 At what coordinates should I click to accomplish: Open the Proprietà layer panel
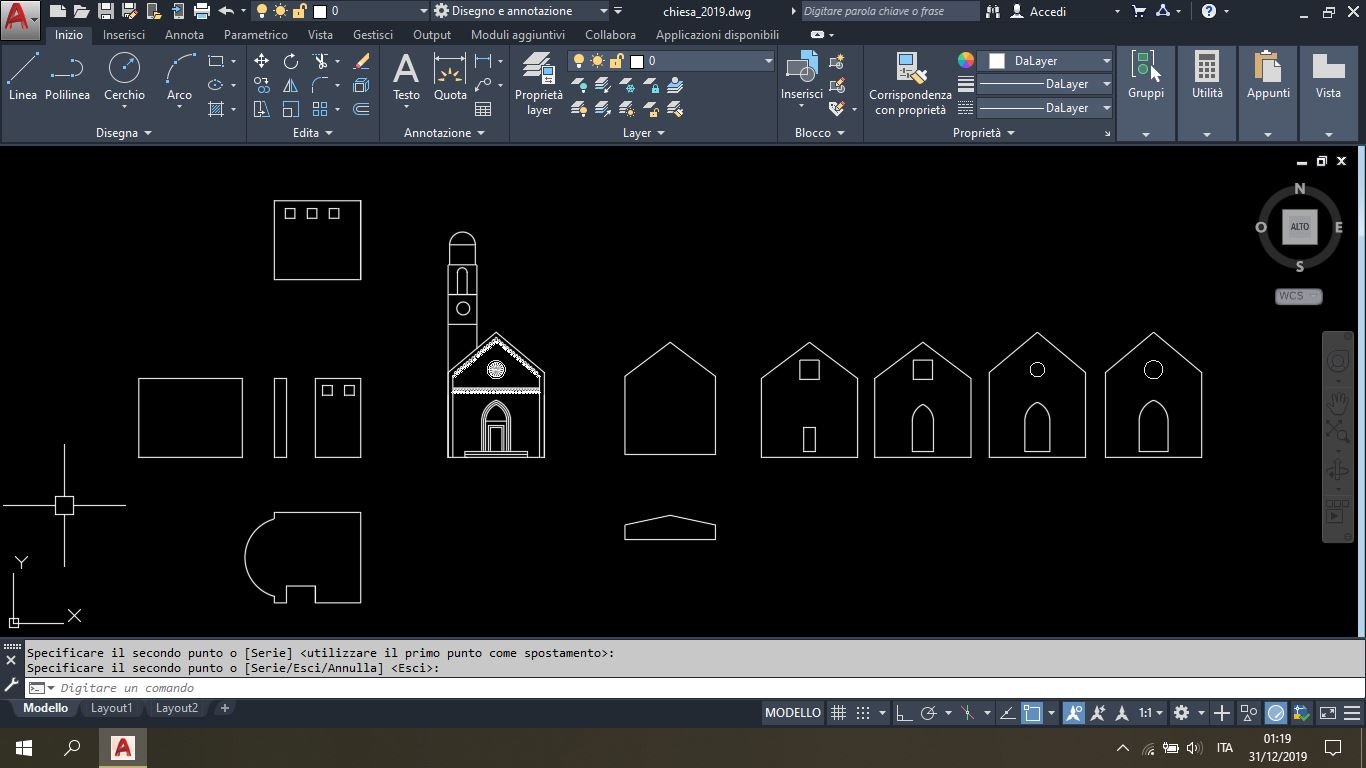tap(538, 84)
